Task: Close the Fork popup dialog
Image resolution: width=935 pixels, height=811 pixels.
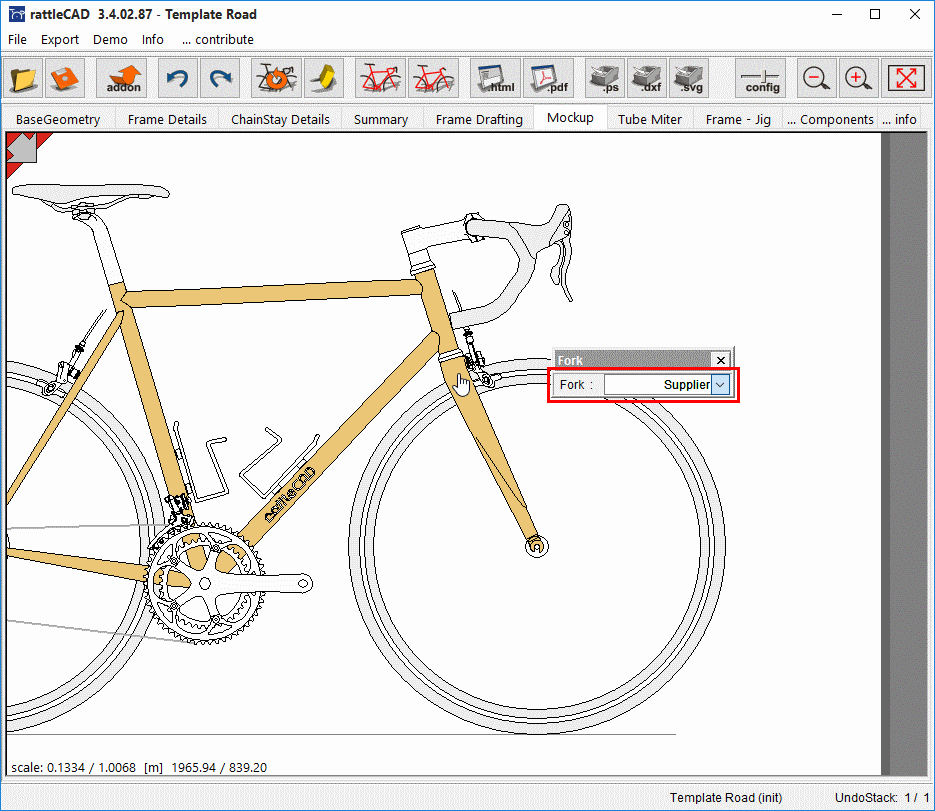Action: tap(720, 360)
